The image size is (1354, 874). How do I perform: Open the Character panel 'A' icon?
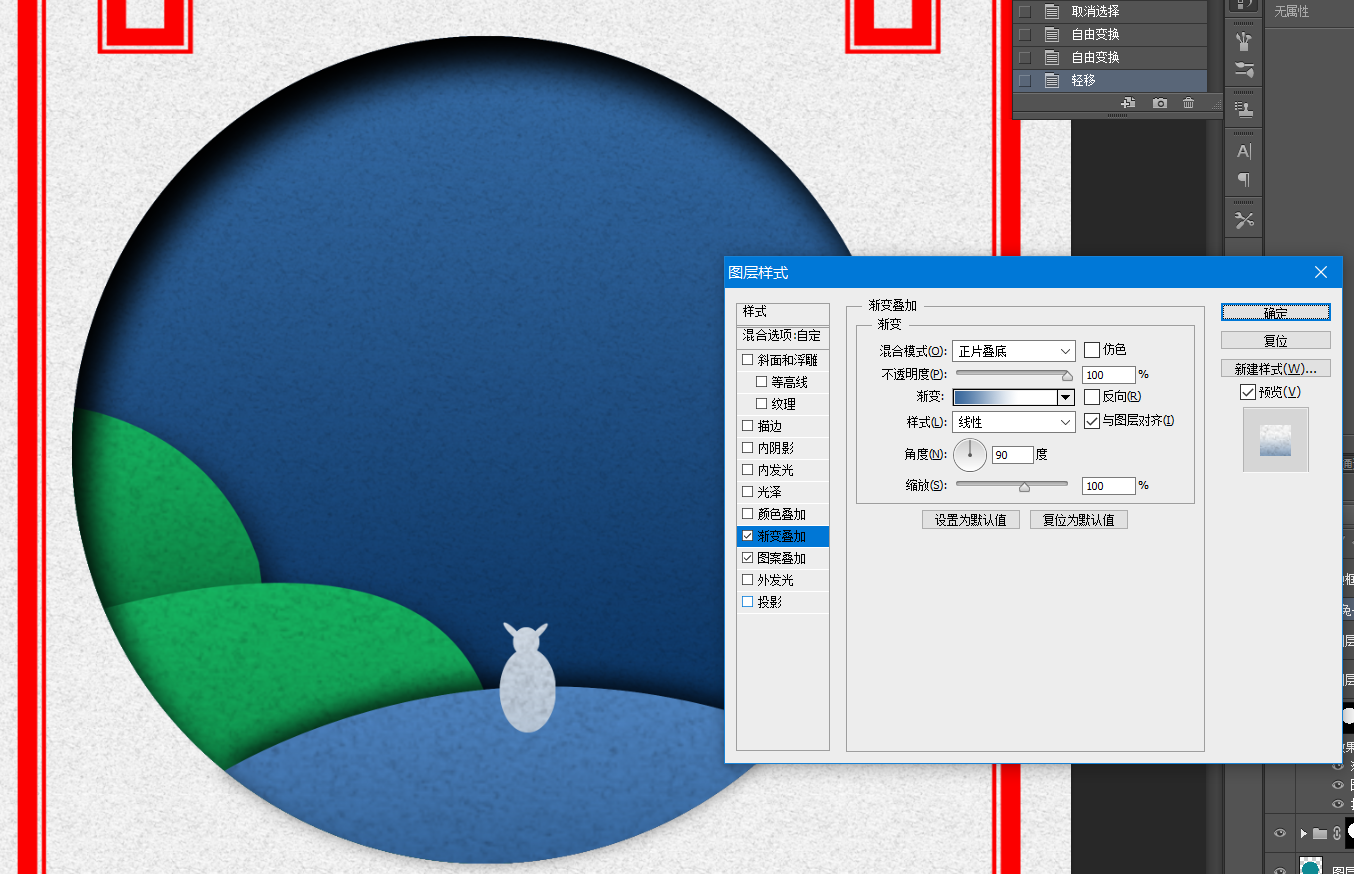tap(1244, 152)
